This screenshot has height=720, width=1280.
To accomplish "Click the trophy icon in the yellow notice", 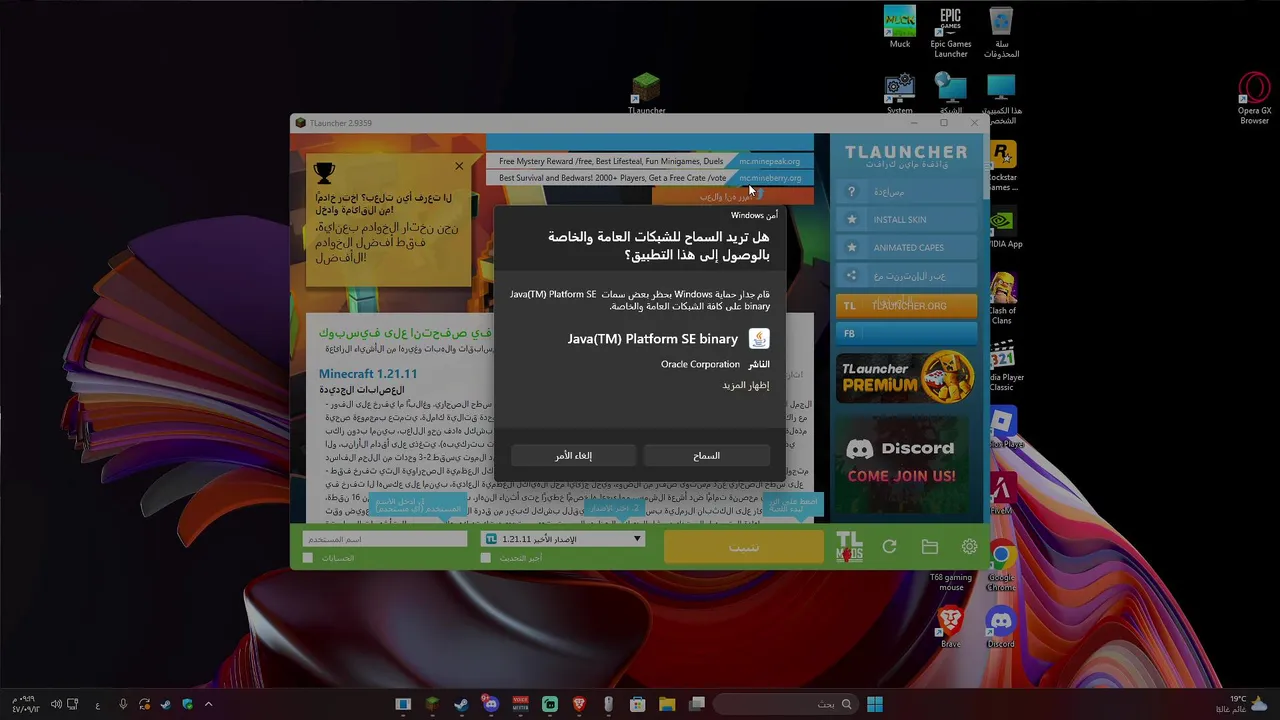I will pyautogui.click(x=324, y=173).
